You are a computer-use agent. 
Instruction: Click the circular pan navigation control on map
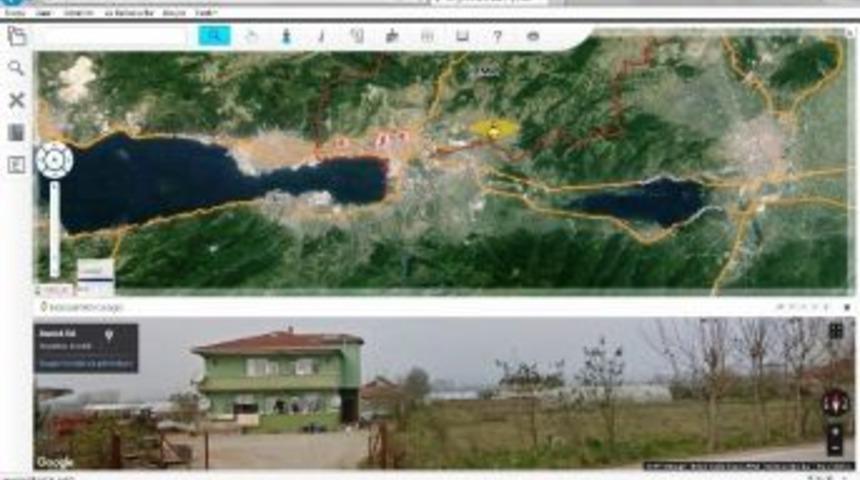[x=54, y=160]
